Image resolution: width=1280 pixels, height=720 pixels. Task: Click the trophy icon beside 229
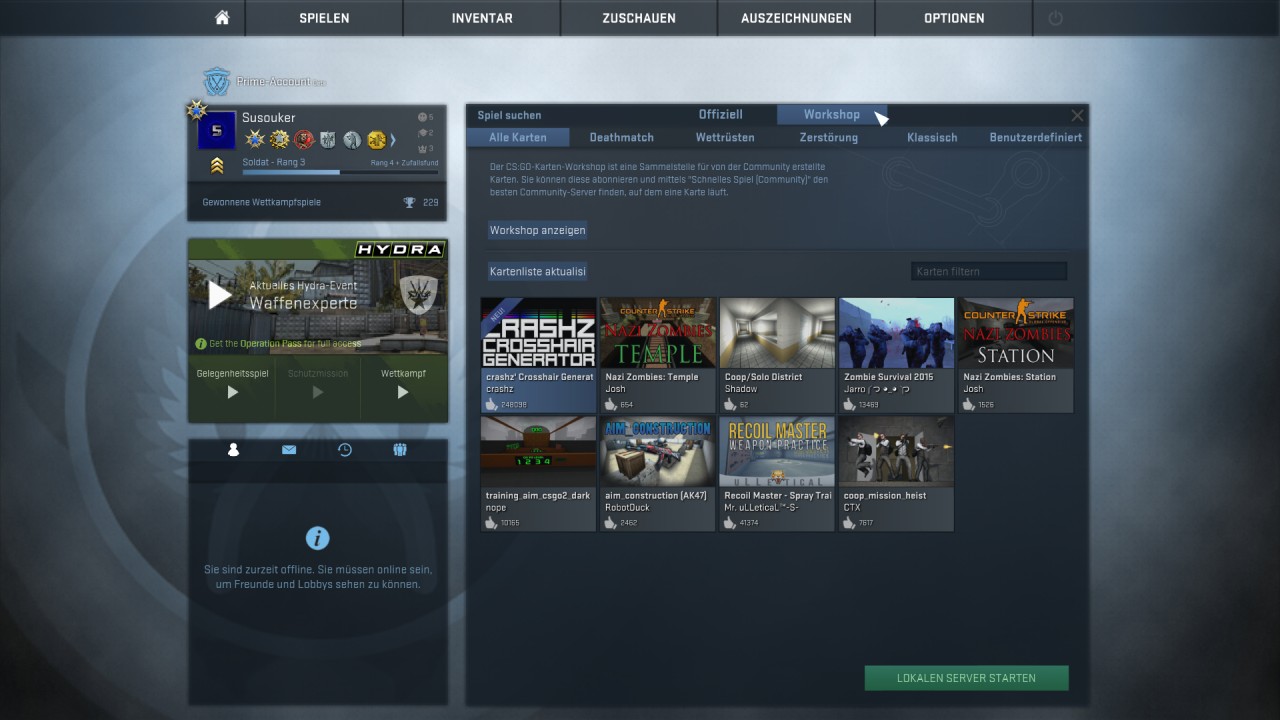click(x=409, y=202)
